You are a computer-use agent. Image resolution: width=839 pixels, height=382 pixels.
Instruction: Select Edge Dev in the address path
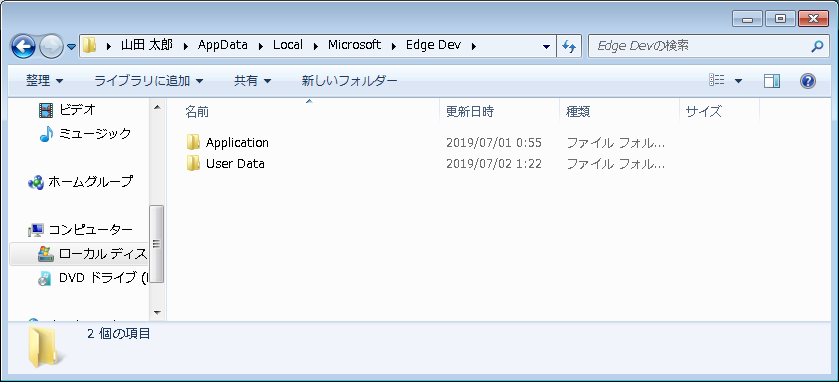coord(433,45)
